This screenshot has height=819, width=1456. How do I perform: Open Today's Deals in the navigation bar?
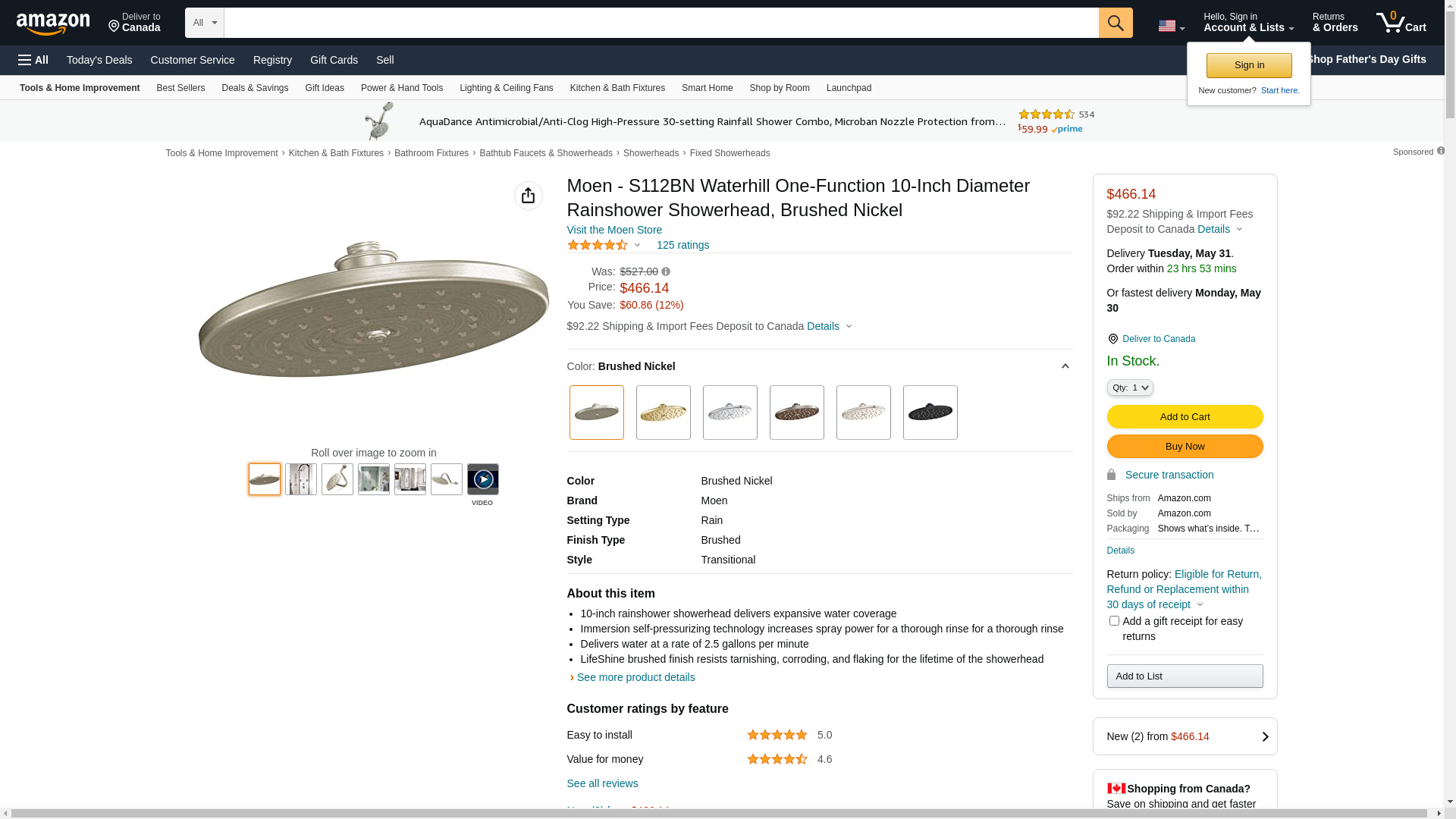click(x=99, y=60)
